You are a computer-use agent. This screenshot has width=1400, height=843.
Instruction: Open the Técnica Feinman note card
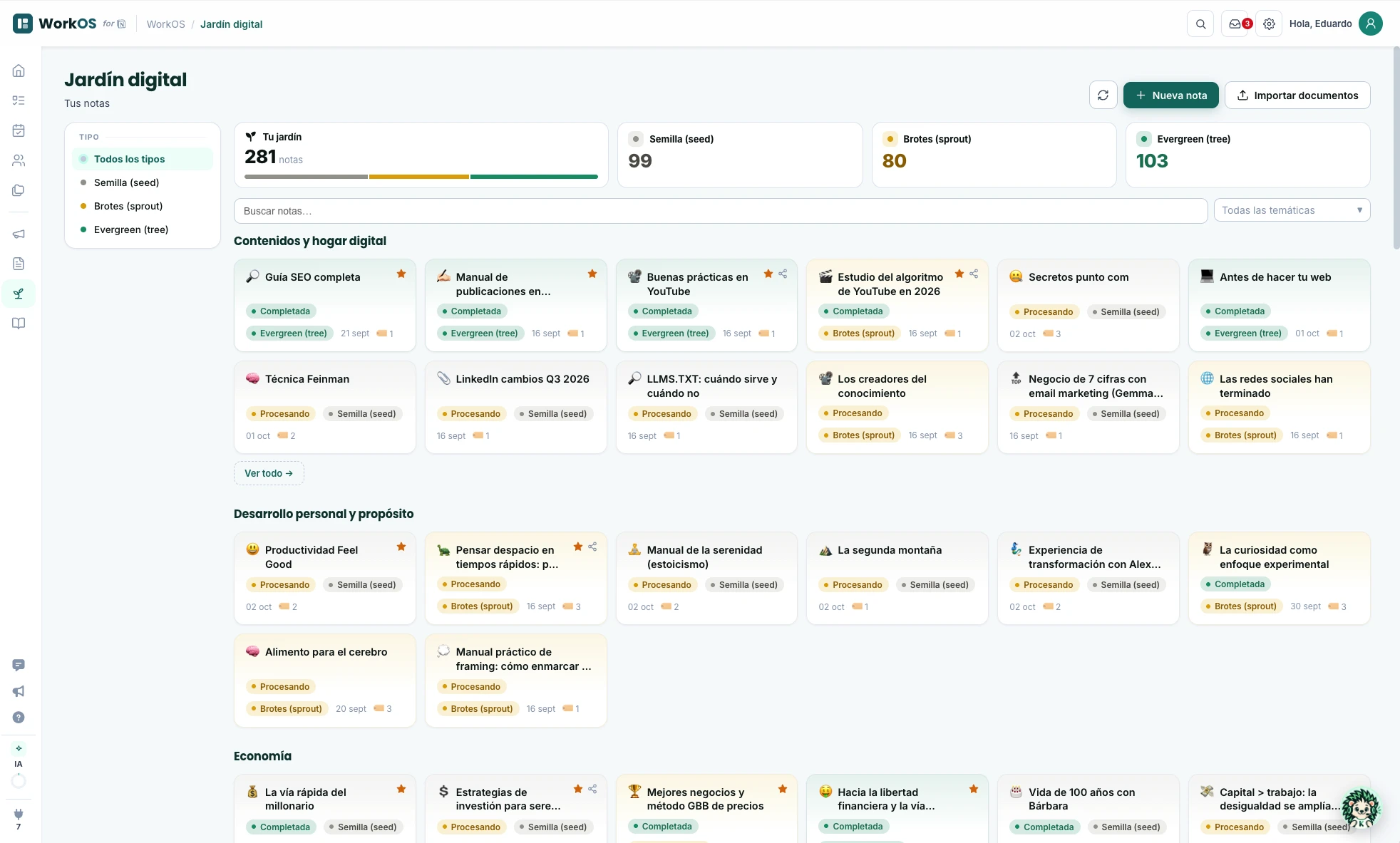(x=324, y=407)
